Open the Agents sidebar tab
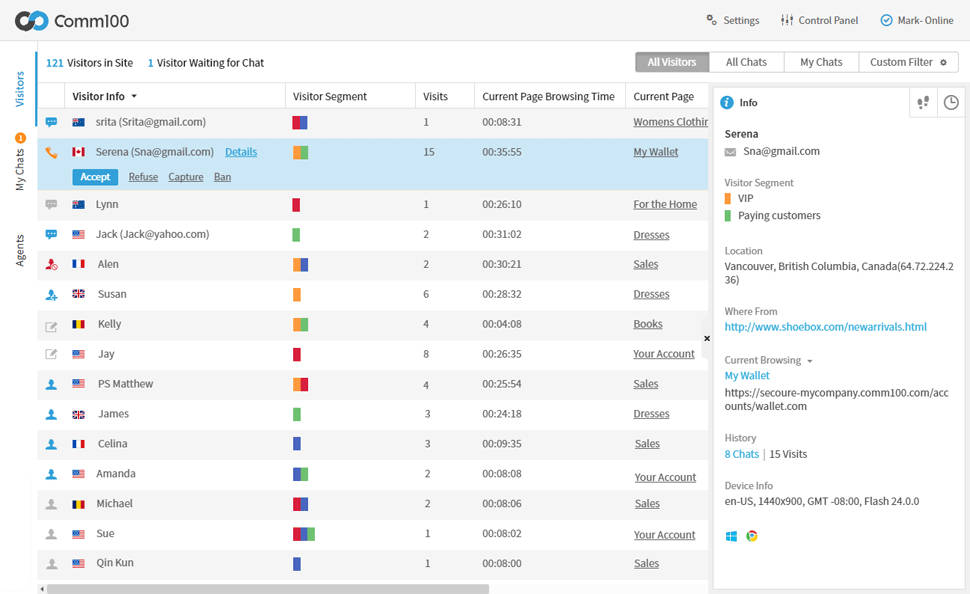The image size is (970, 594). (20, 250)
